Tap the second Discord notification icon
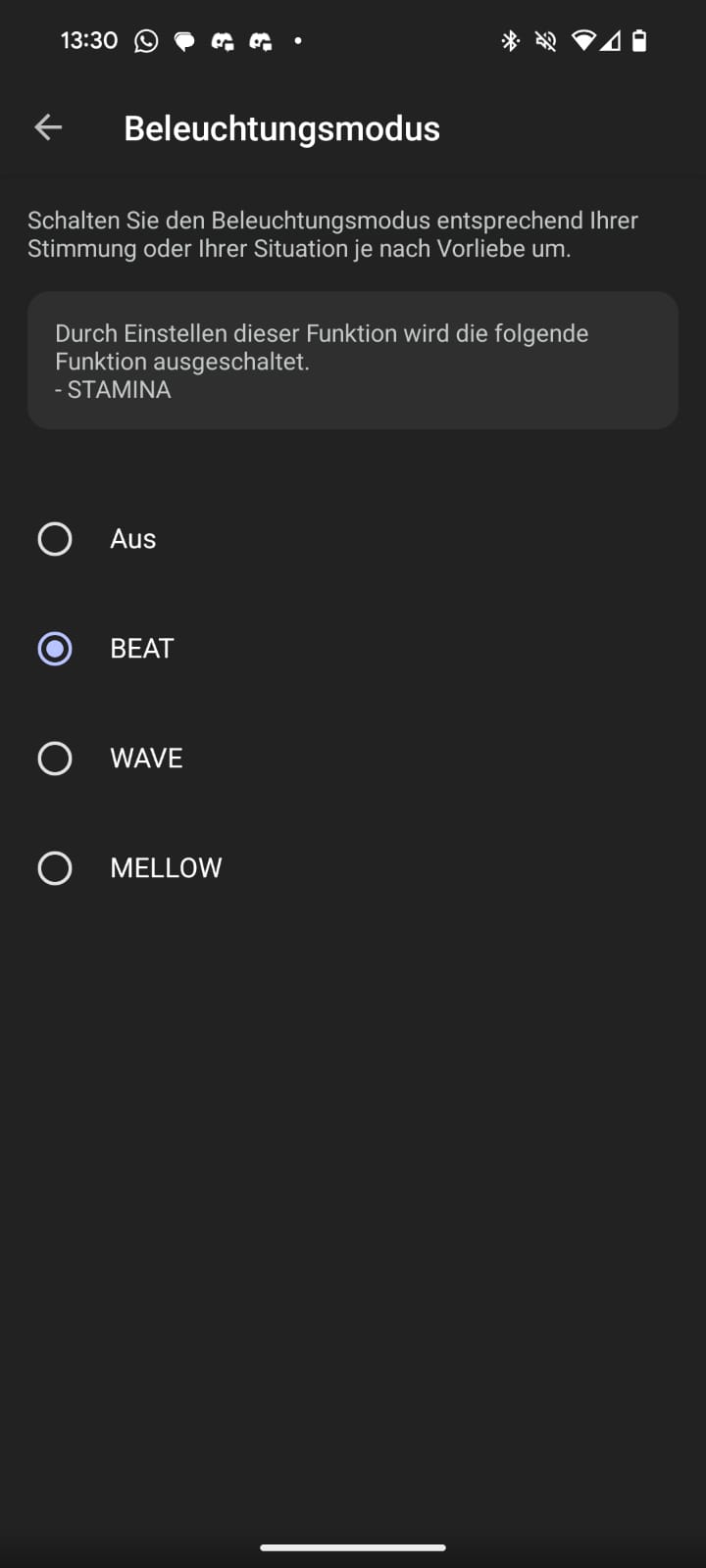 [261, 41]
